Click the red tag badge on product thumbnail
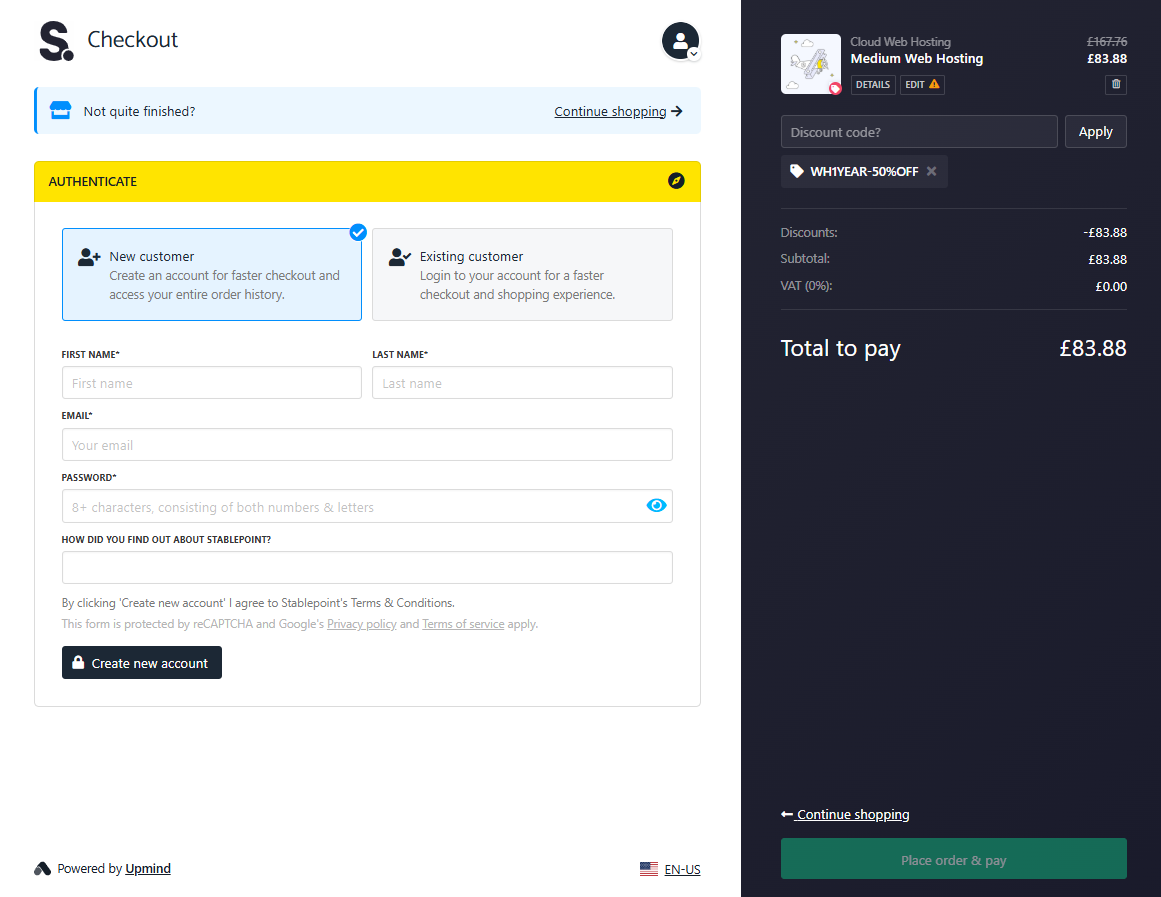Viewport: 1161px width, 897px height. [x=835, y=88]
